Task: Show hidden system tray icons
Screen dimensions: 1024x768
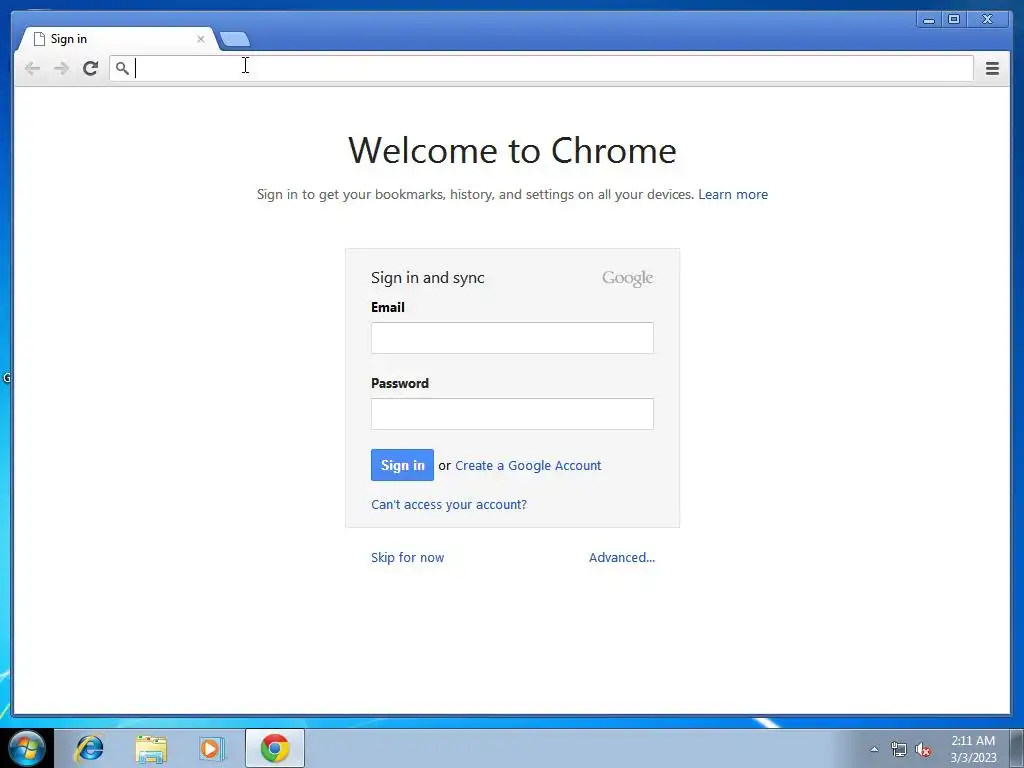Action: 874,749
